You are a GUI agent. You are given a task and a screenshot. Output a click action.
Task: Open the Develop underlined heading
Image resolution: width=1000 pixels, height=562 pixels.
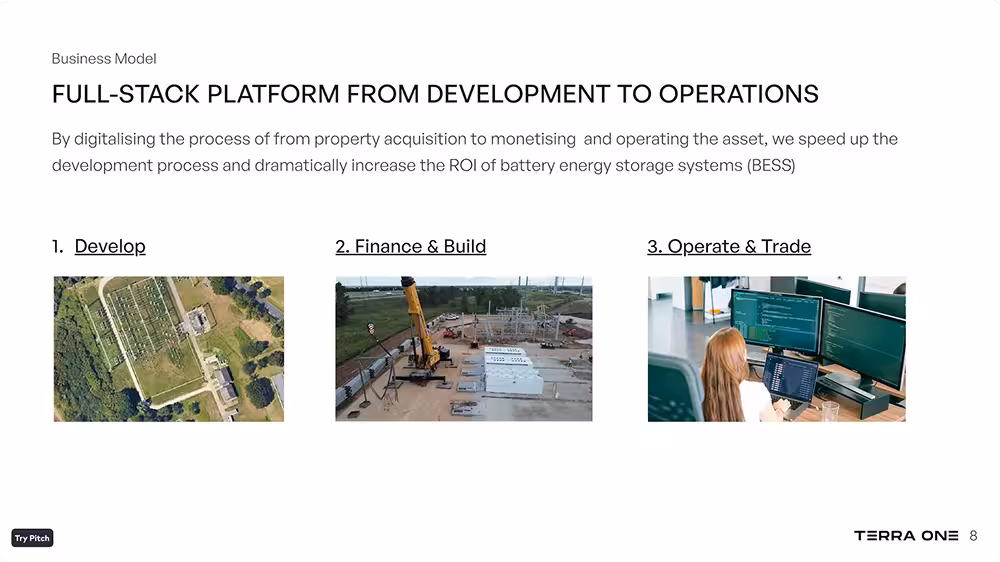click(110, 246)
